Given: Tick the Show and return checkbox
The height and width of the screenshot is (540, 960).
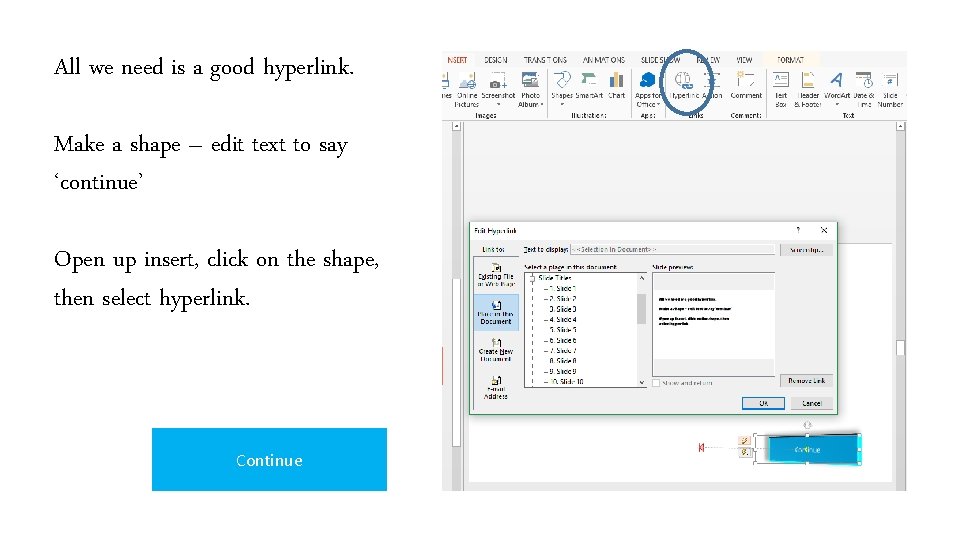Looking at the screenshot, I should 656,383.
